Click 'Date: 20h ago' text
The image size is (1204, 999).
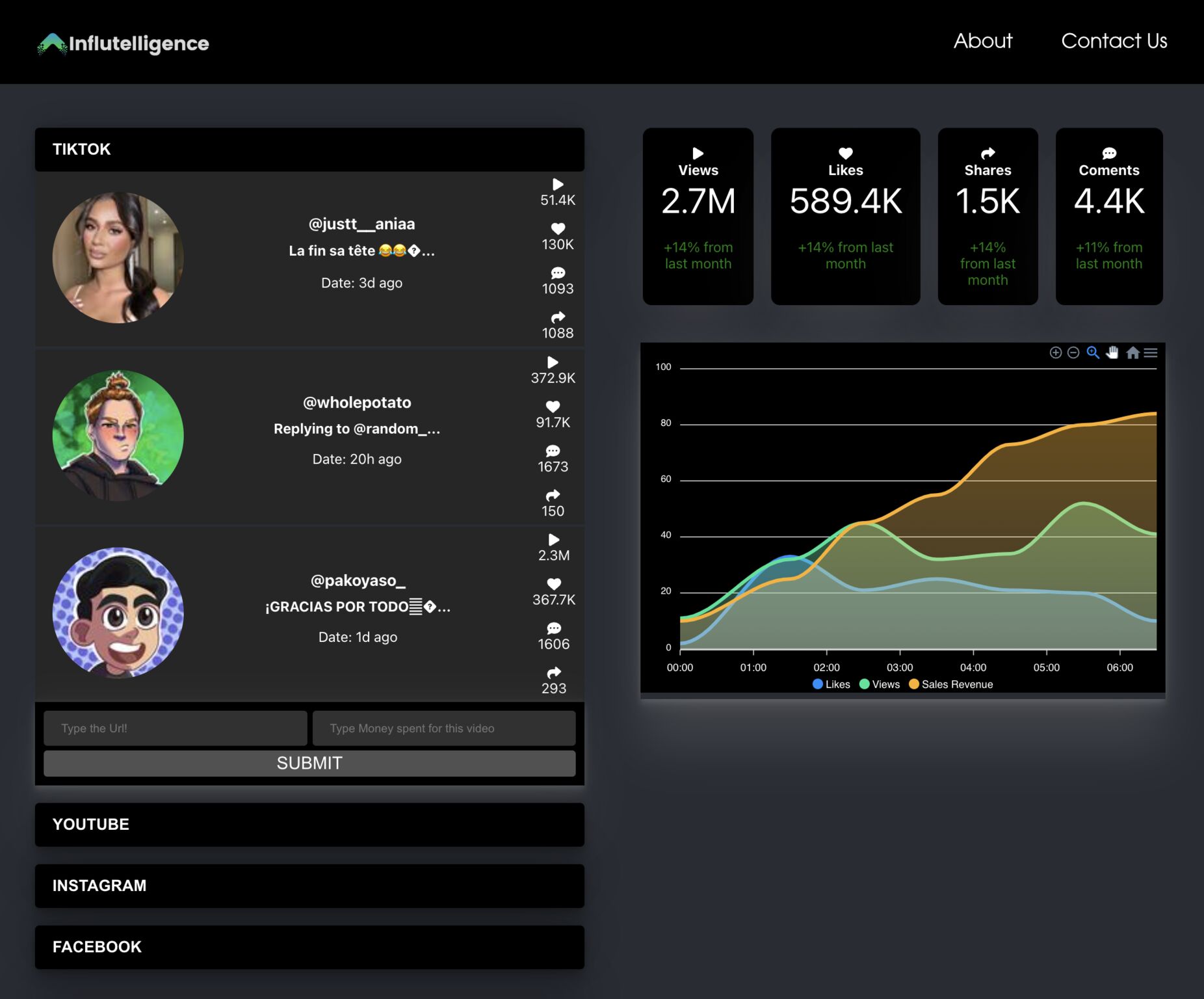357,459
